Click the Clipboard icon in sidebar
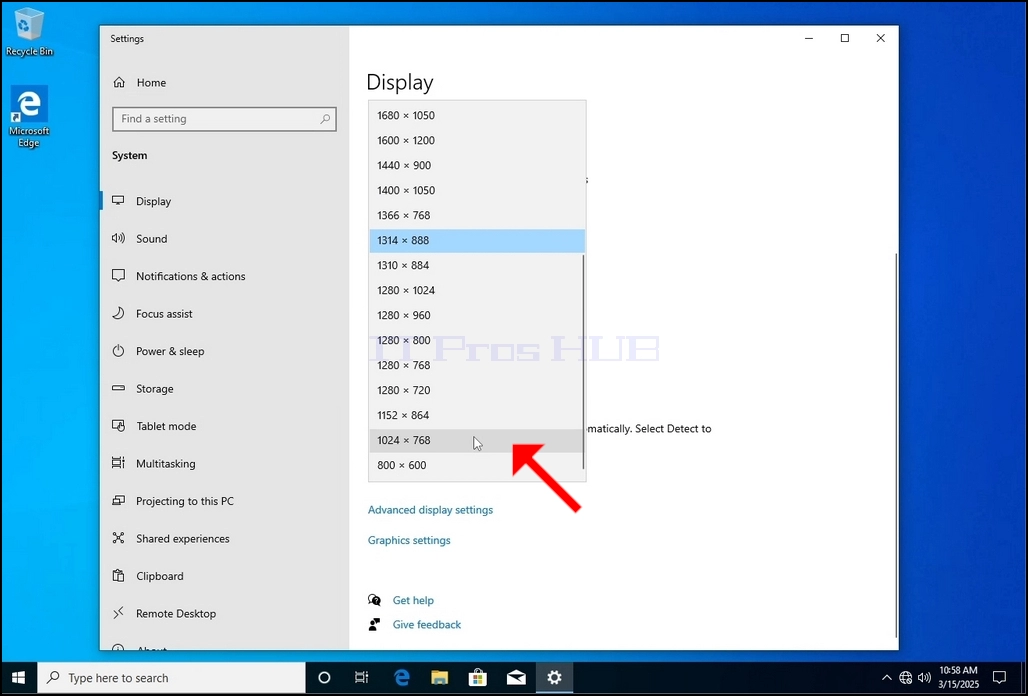 (118, 576)
